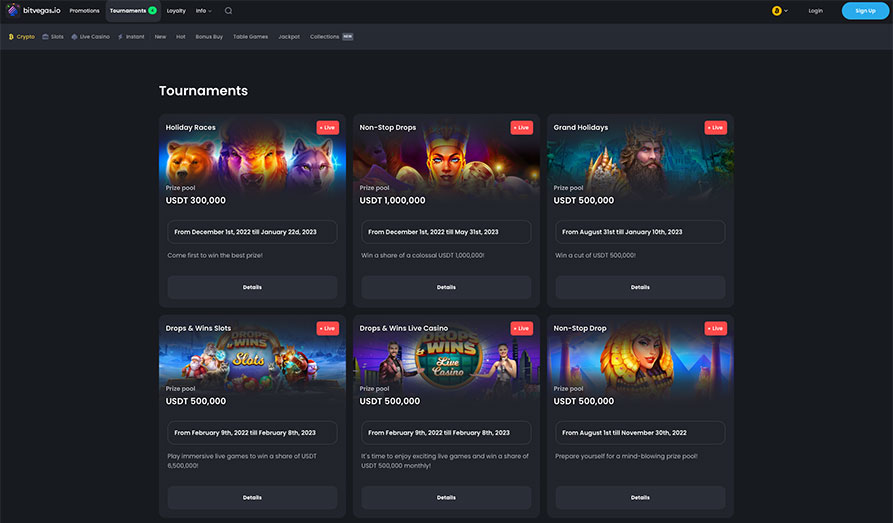
Task: Click the Login link
Action: click(x=815, y=11)
